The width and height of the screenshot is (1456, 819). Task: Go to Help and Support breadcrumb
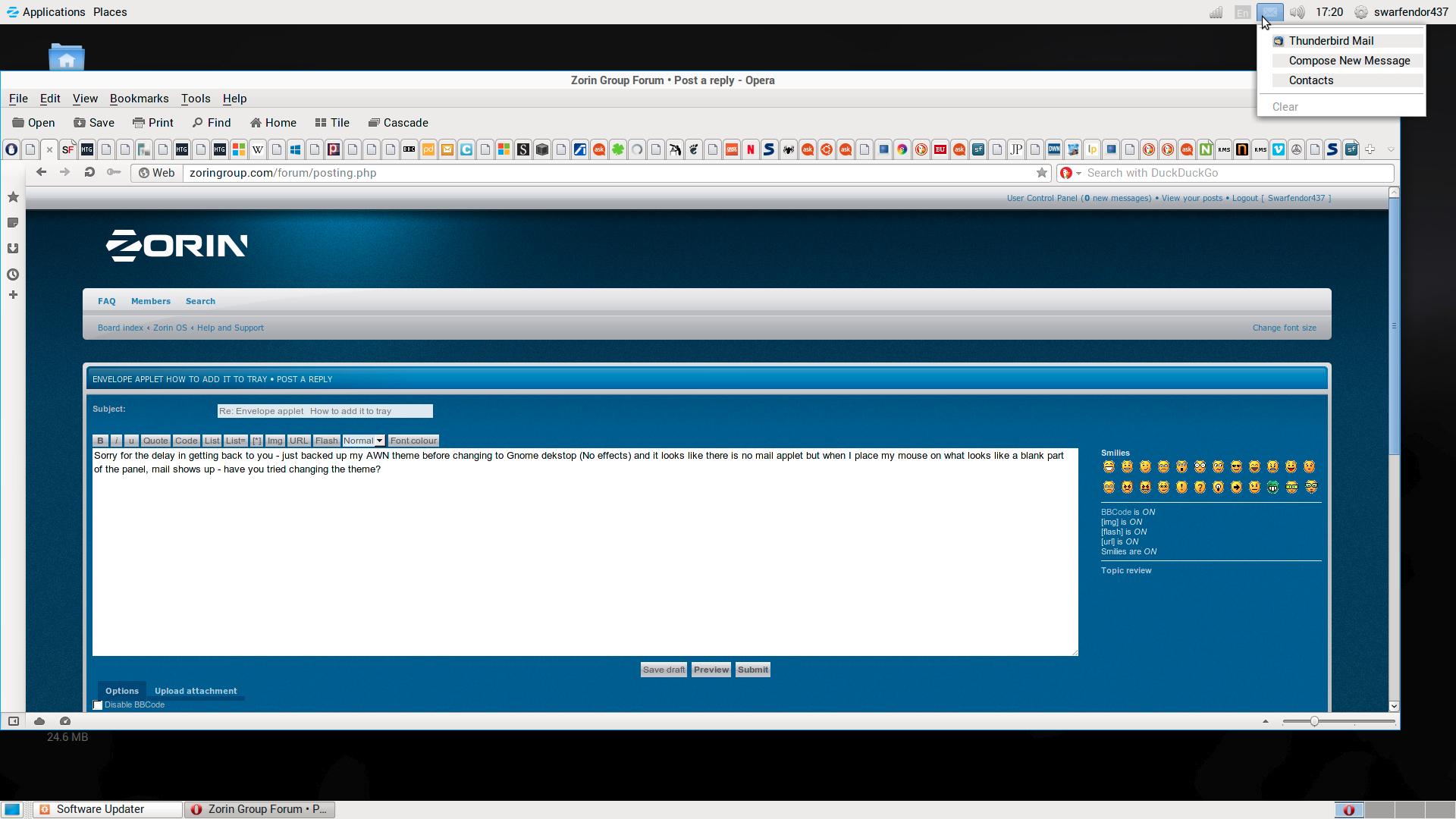tap(231, 328)
